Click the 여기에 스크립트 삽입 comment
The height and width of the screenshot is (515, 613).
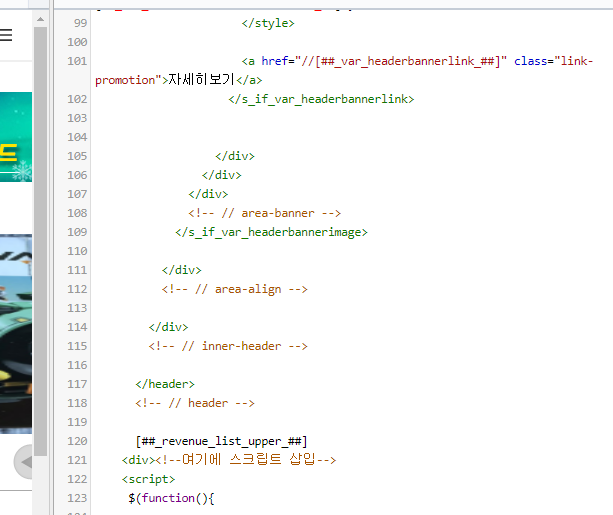246,459
